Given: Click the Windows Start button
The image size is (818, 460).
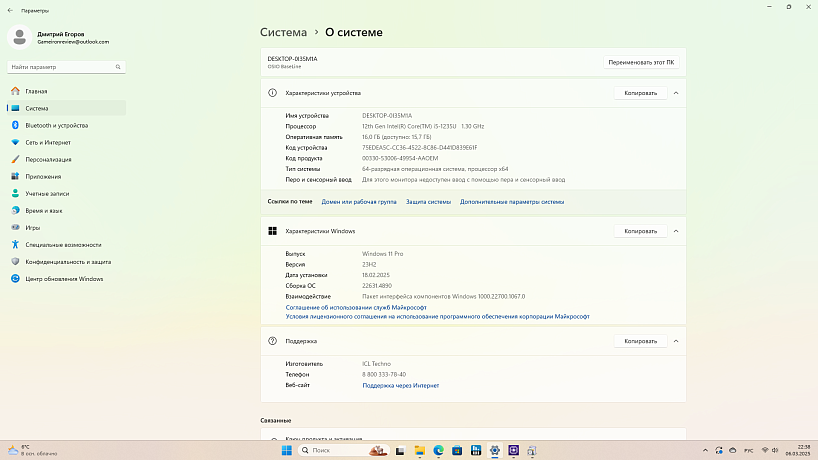Looking at the screenshot, I should point(287,451).
